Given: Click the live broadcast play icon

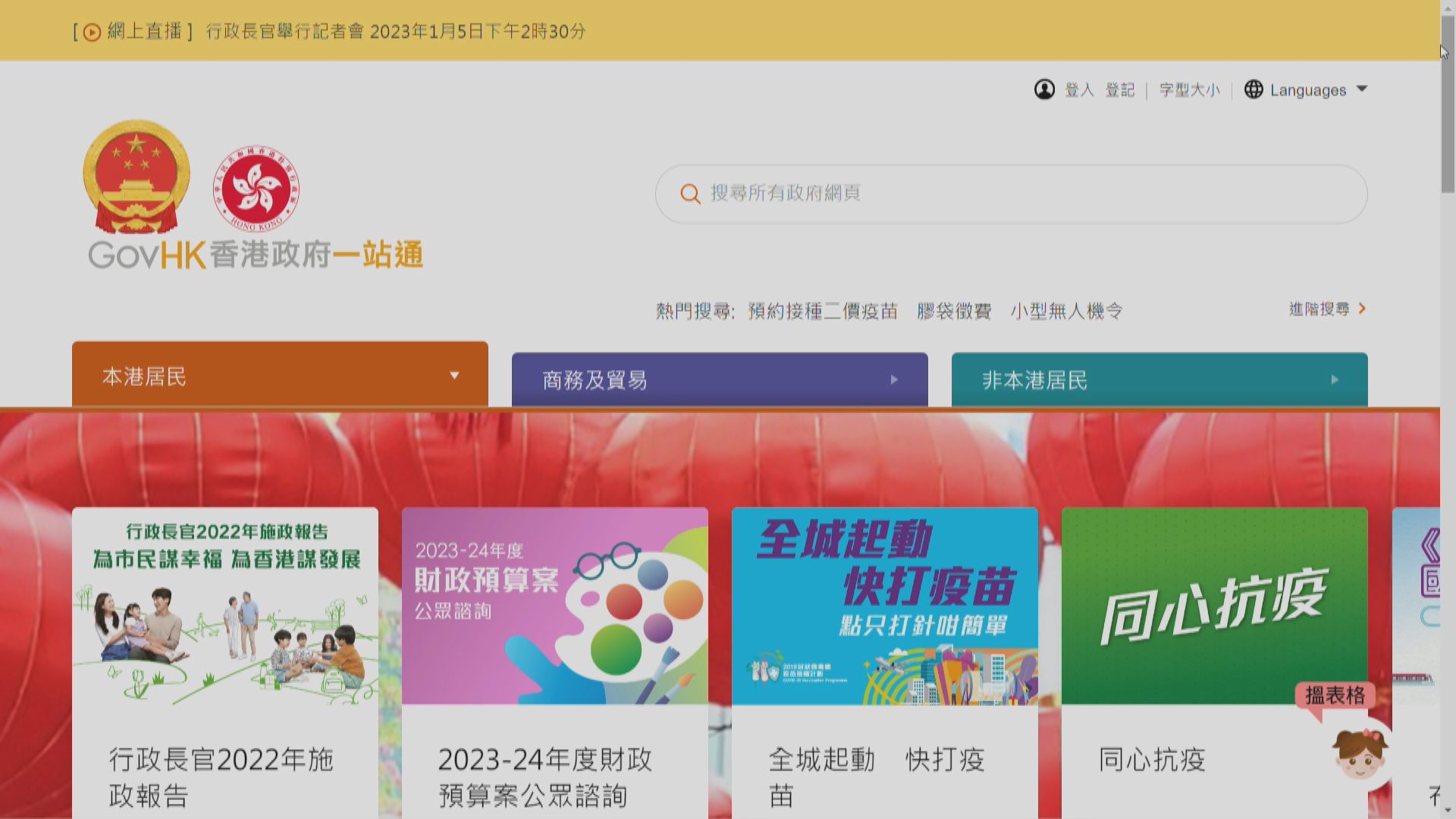Looking at the screenshot, I should (92, 32).
